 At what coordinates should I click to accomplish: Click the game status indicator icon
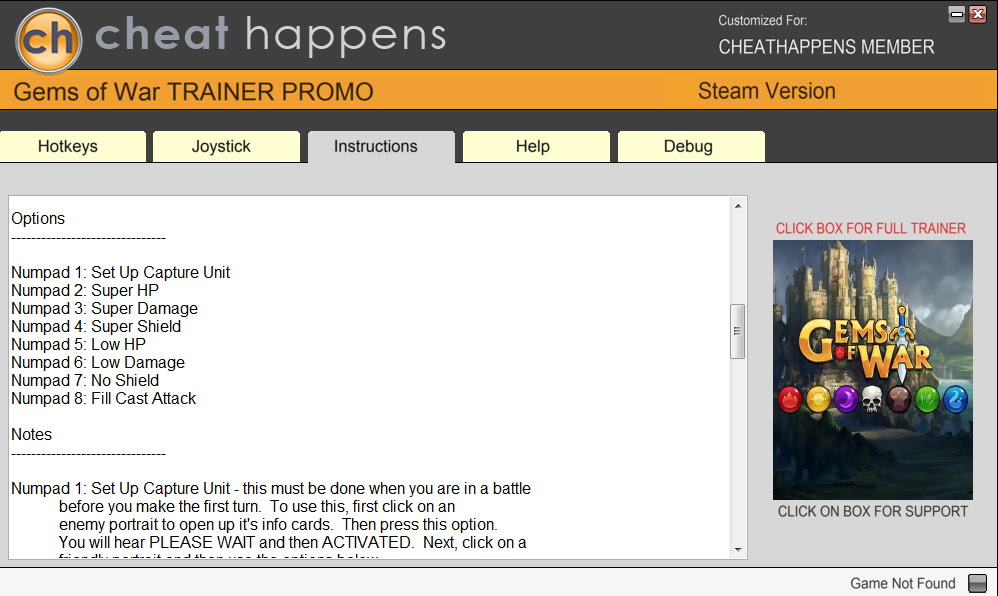977,583
